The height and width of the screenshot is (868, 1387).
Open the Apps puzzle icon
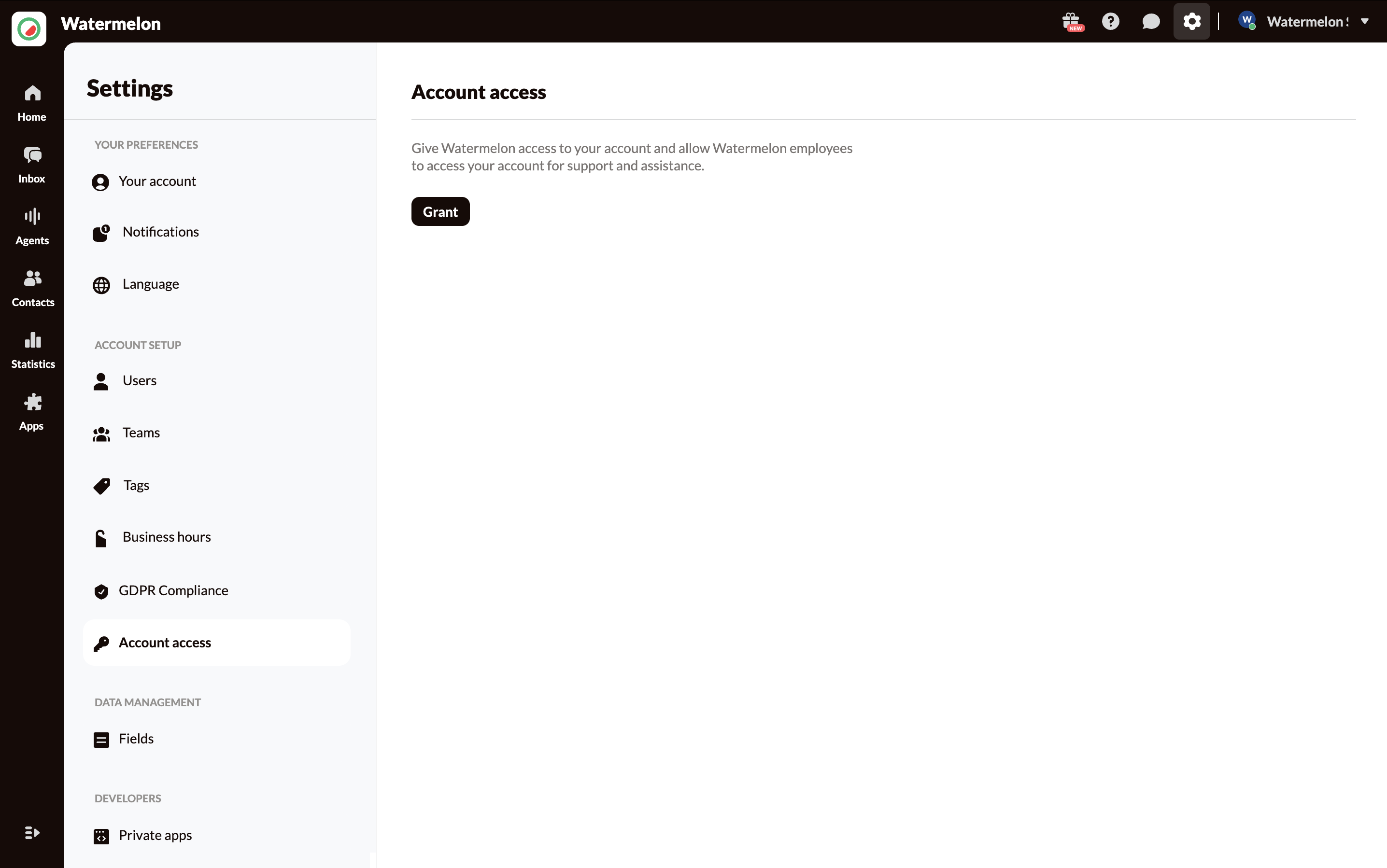coord(33,402)
